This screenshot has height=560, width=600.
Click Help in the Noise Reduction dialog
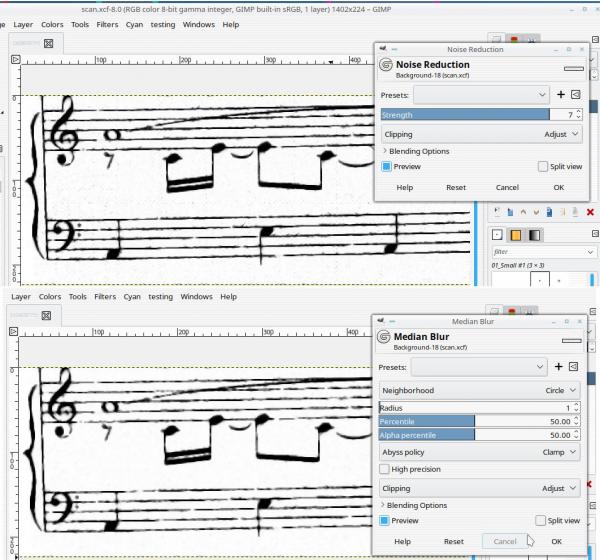click(x=404, y=188)
